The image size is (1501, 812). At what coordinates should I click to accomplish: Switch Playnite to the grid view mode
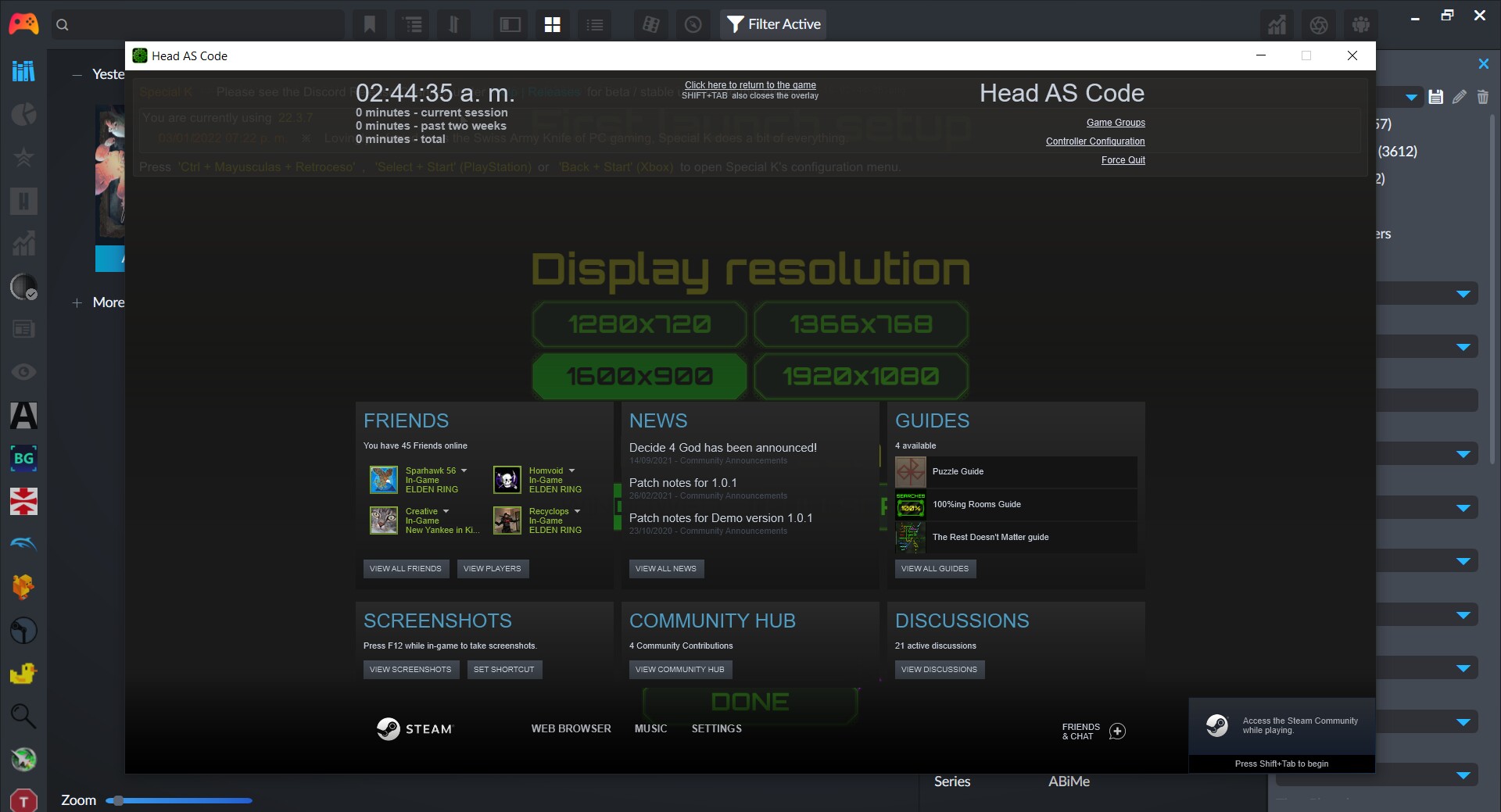(553, 24)
